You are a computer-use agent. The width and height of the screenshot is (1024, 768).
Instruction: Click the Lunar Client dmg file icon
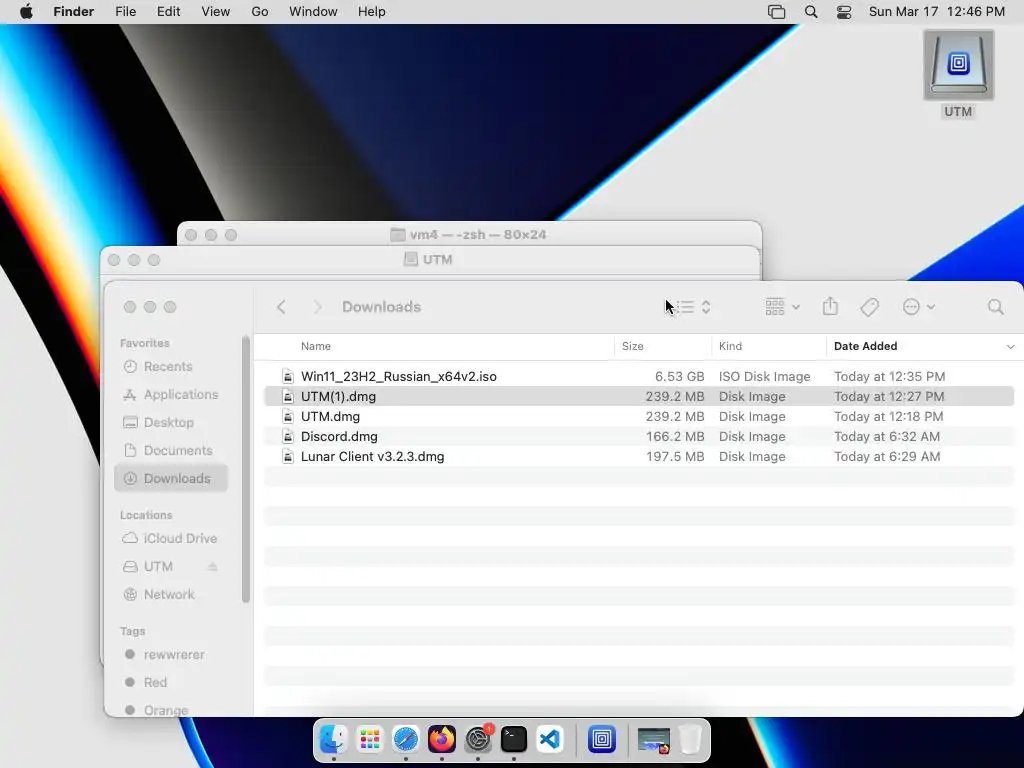(x=287, y=456)
